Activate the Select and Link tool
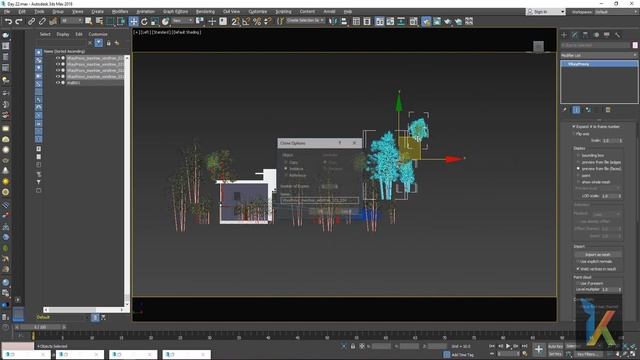Viewport: 640px width, 360px height. pos(31,21)
